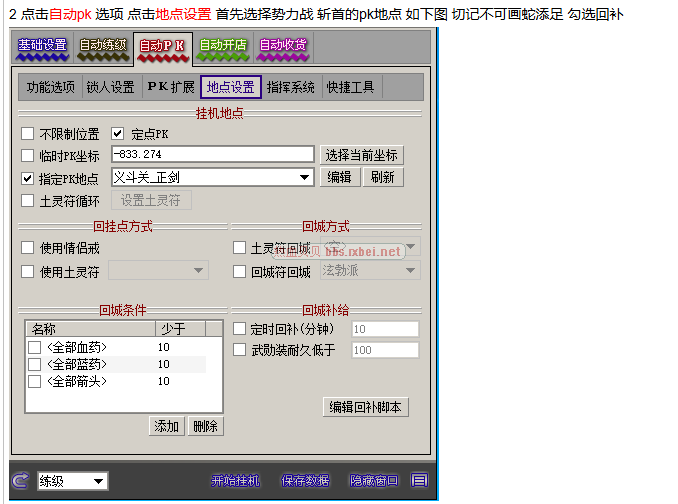Toggle the 使用情侣戒 checkbox
The image size is (678, 504).
click(x=28, y=247)
